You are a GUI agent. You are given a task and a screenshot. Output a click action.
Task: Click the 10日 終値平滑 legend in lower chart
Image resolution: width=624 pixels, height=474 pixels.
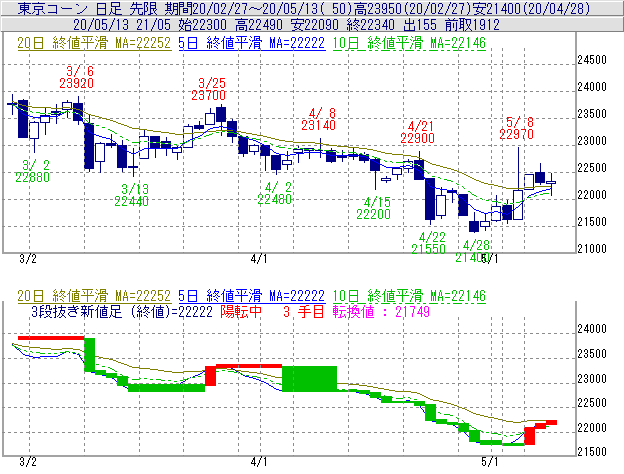409,296
